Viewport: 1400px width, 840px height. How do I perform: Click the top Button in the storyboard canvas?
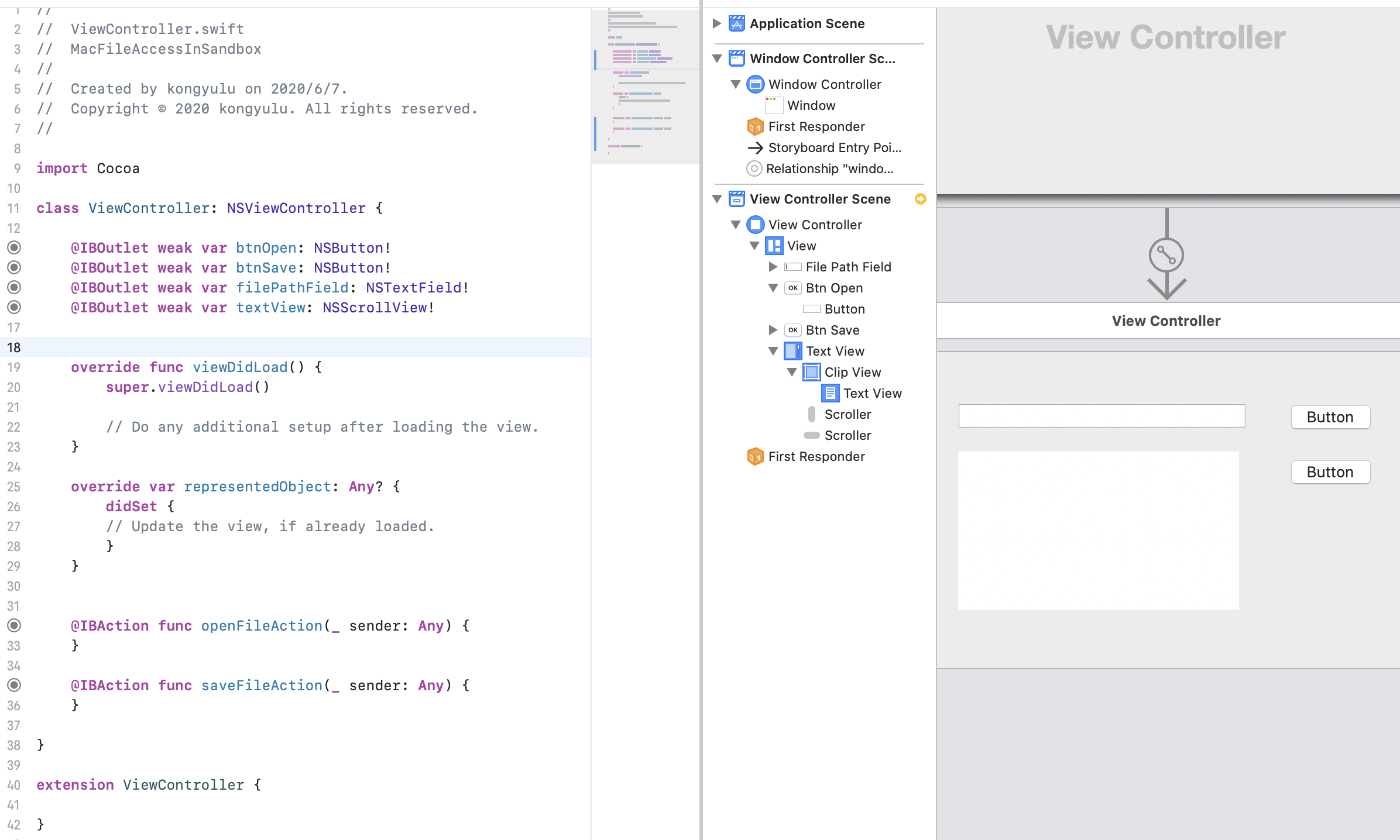[x=1330, y=416]
